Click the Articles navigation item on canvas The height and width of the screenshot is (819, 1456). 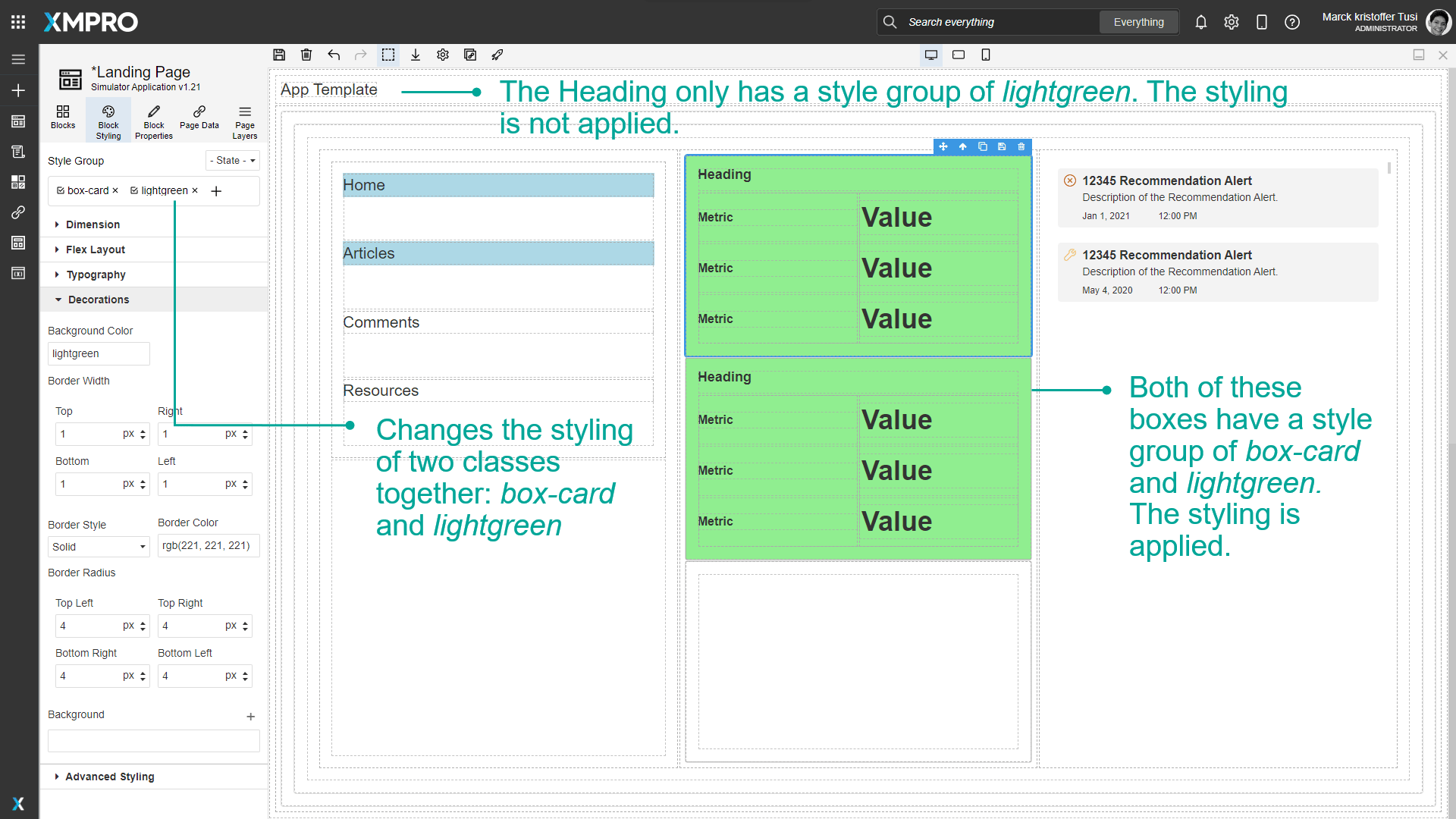[498, 253]
